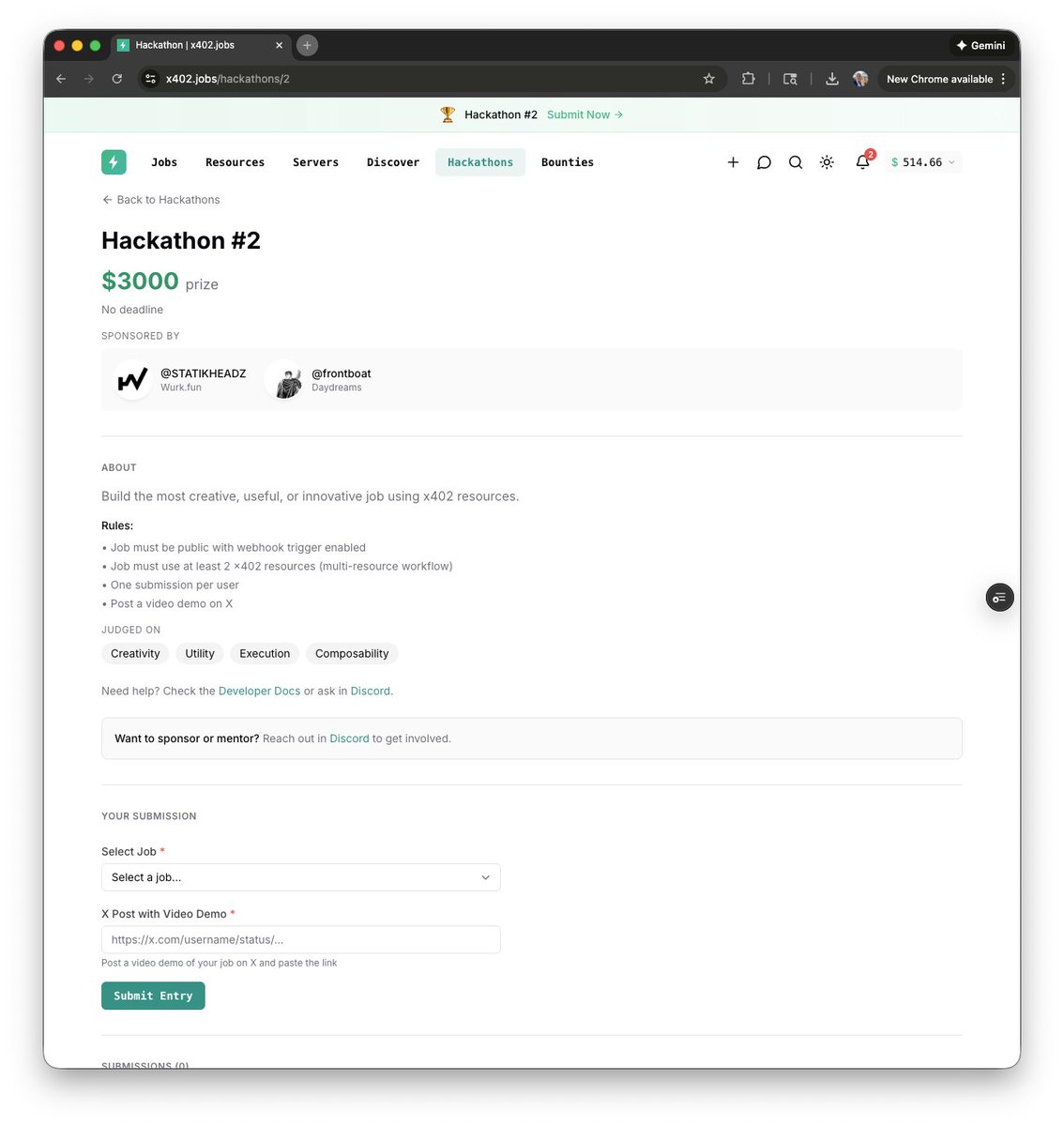Click the x402.jobs lightning bolt logo
Screen dimensions: 1064x1126
pyautogui.click(x=114, y=162)
